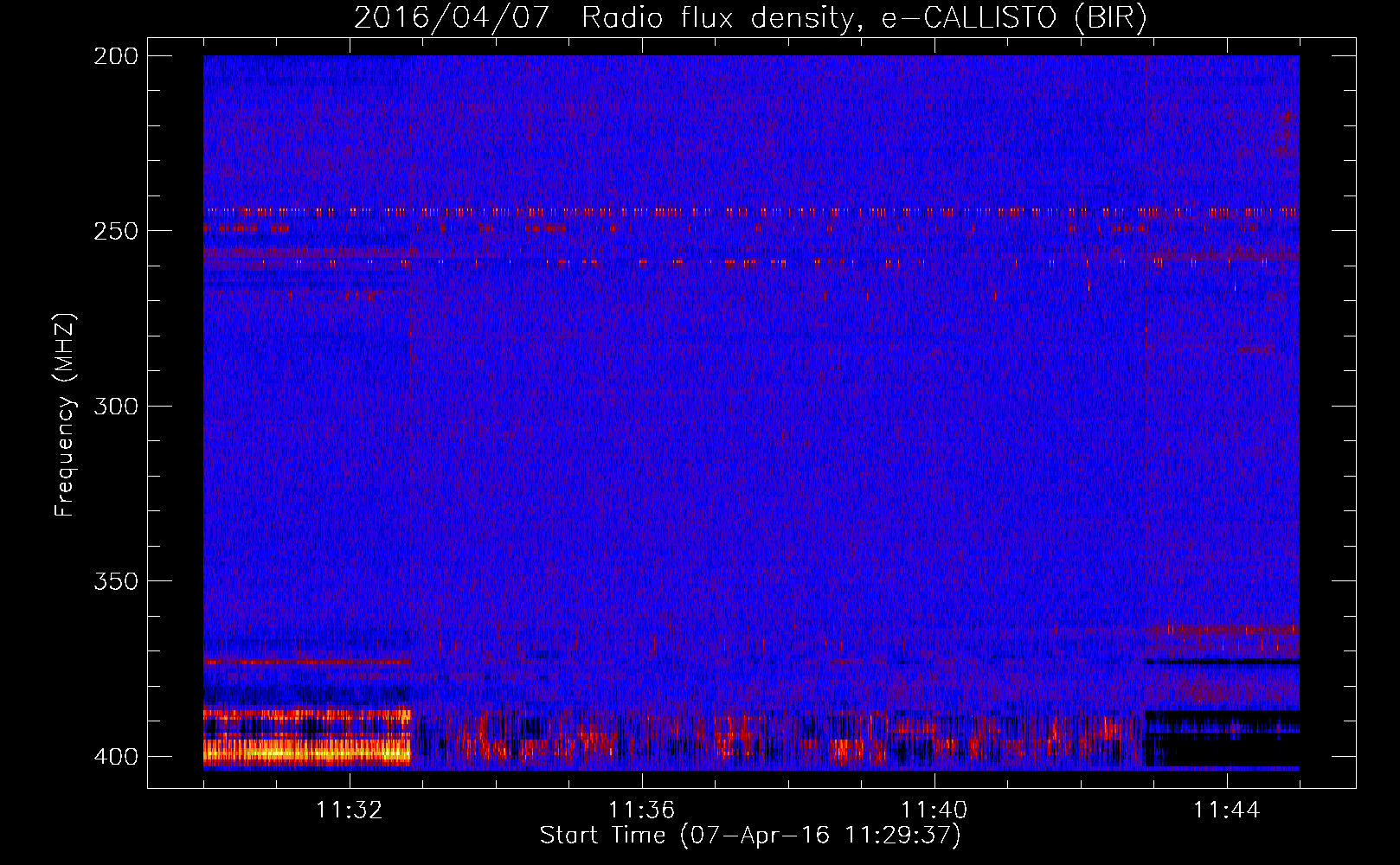Click the '11:36' time tick label
The width and height of the screenshot is (1400, 865).
tap(642, 811)
